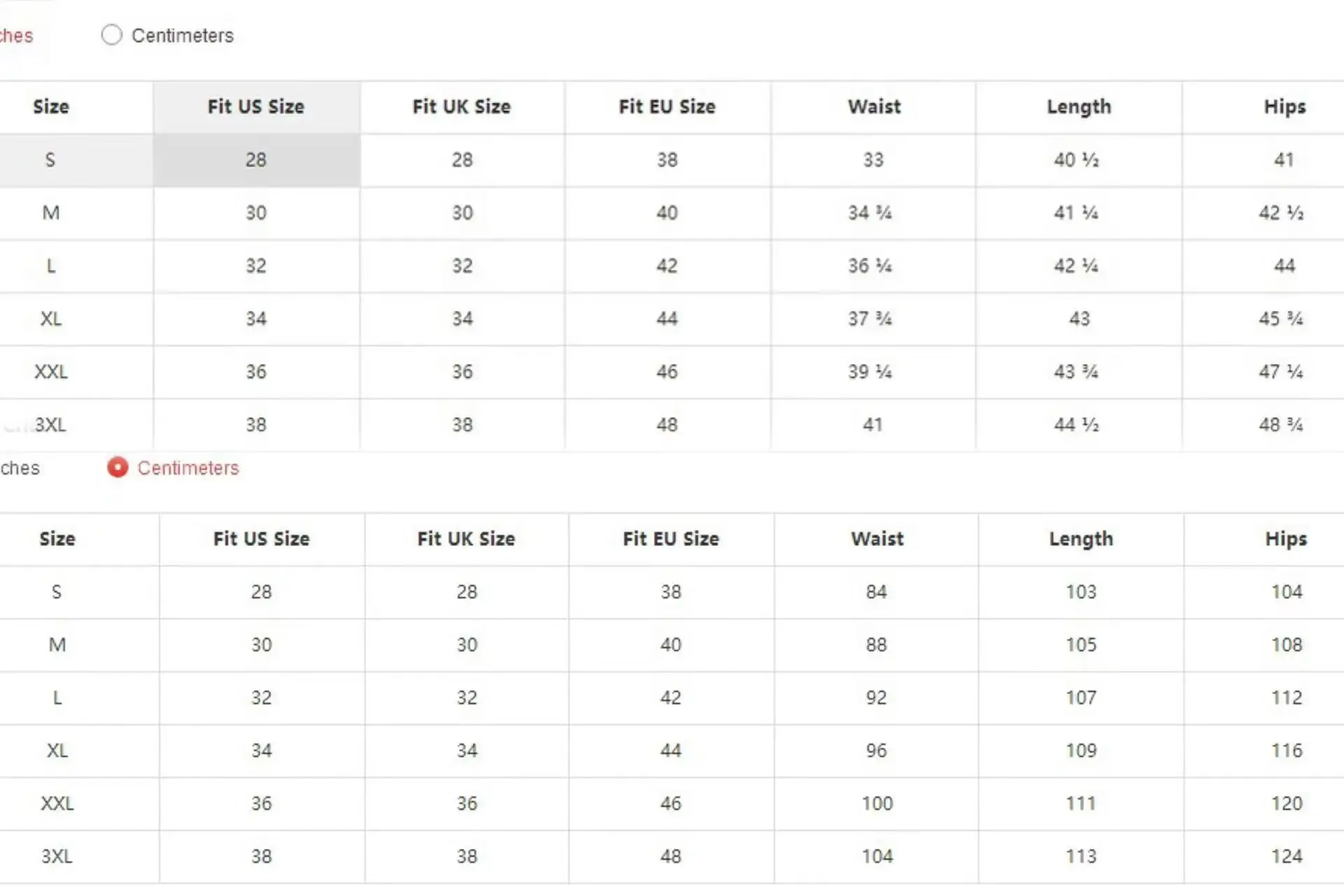This screenshot has height=896, width=1344.
Task: Click the 116 hips cell
Action: click(x=1287, y=750)
